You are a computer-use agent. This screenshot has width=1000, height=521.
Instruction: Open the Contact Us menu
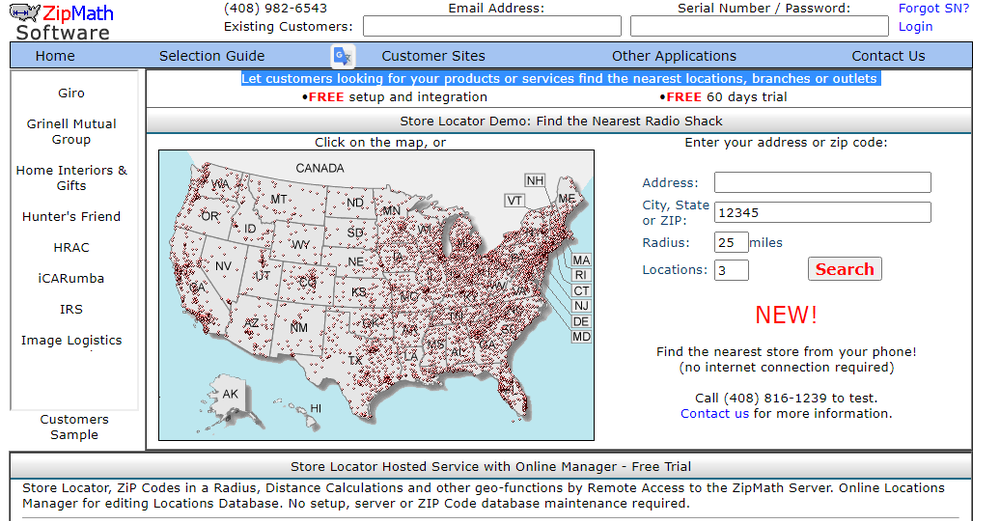tap(888, 56)
